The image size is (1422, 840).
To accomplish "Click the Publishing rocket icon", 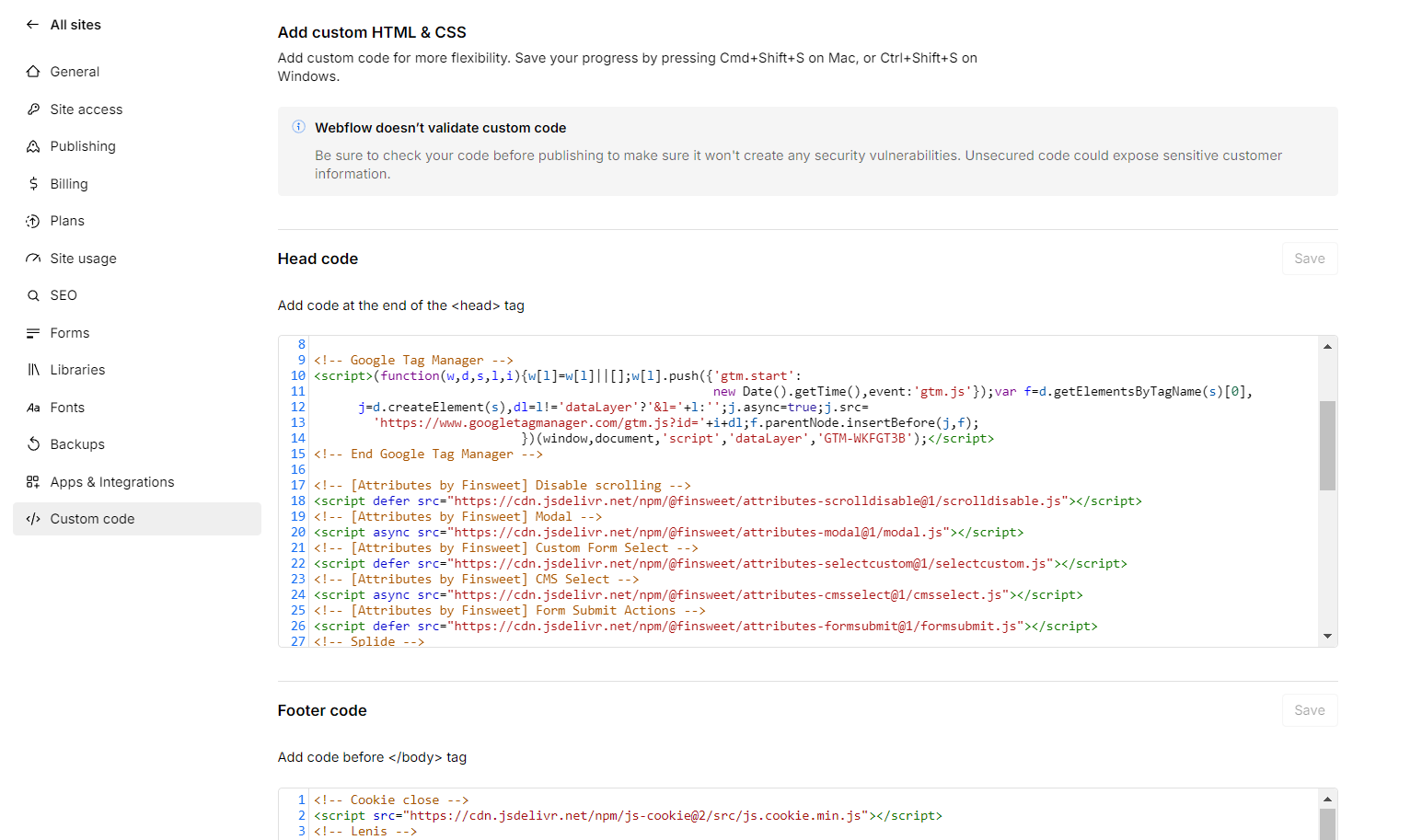I will pyautogui.click(x=33, y=146).
